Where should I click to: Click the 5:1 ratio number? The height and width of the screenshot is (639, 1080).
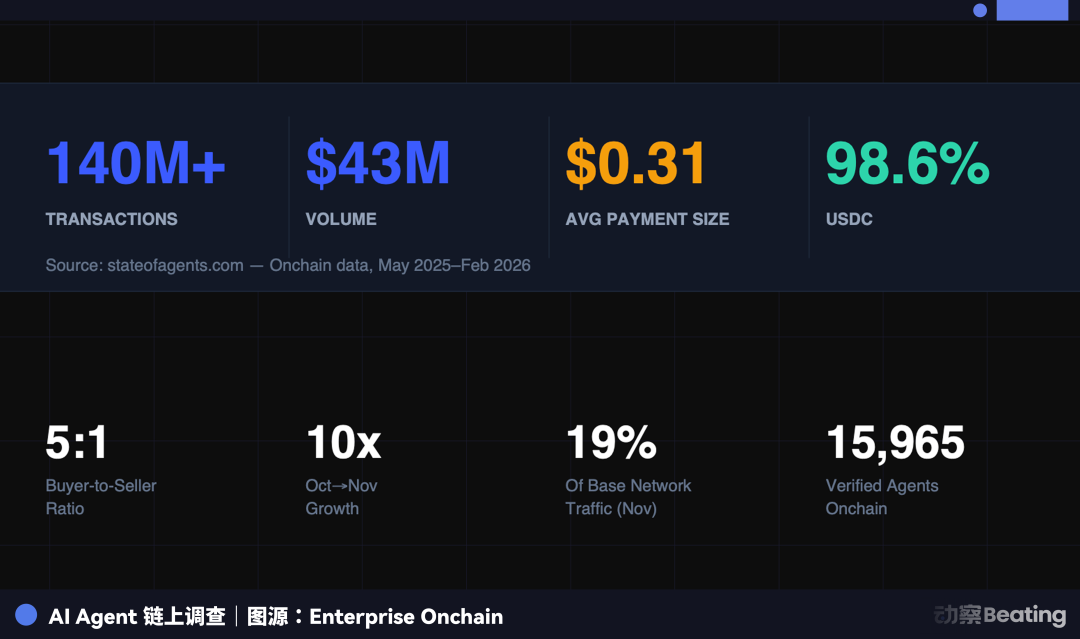(x=77, y=443)
